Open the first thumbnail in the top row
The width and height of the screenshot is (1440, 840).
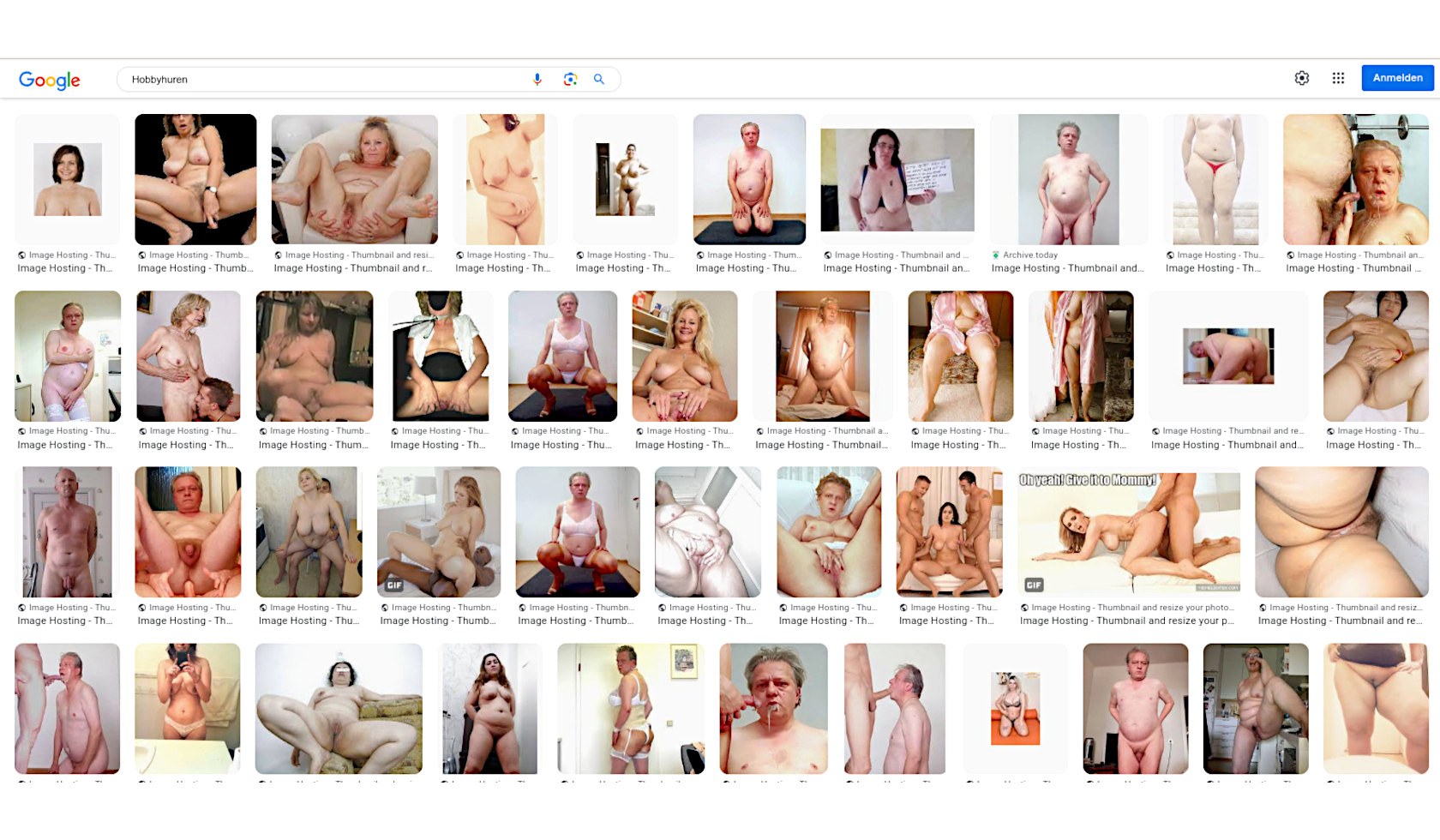68,180
